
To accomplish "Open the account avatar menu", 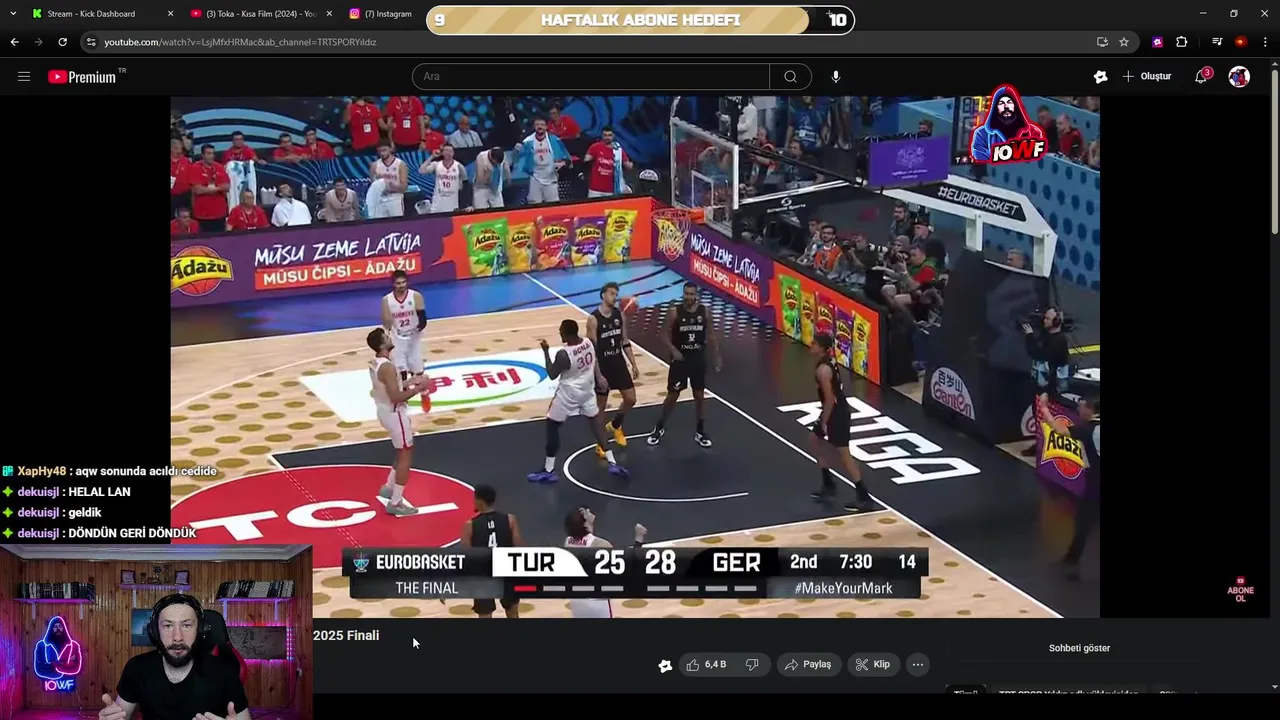I will tap(1239, 77).
